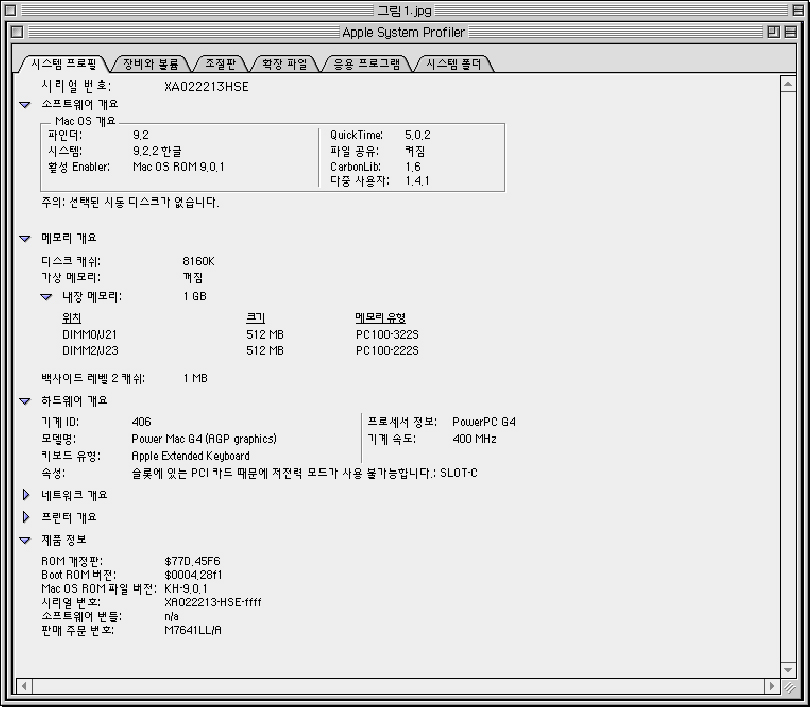Switch to the 응용 프로그램 tab
The width and height of the screenshot is (810, 707).
coord(366,64)
